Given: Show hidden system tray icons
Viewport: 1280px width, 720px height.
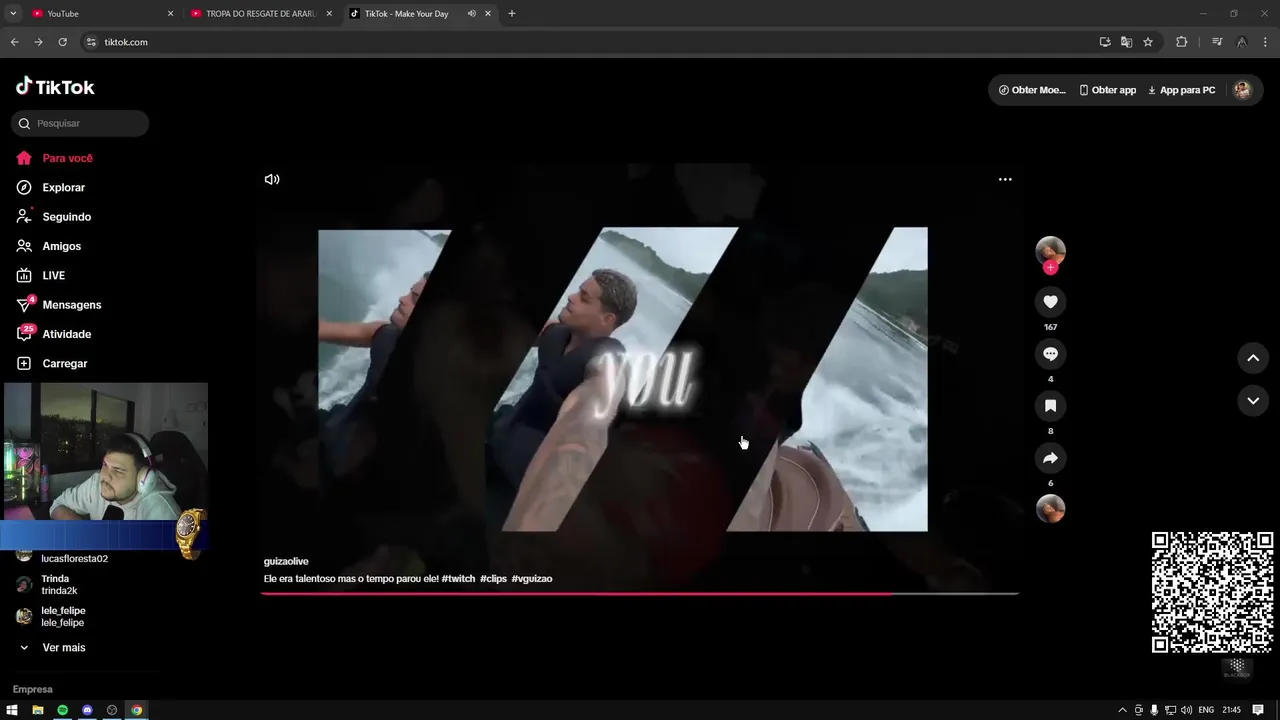Looking at the screenshot, I should click(x=1122, y=710).
